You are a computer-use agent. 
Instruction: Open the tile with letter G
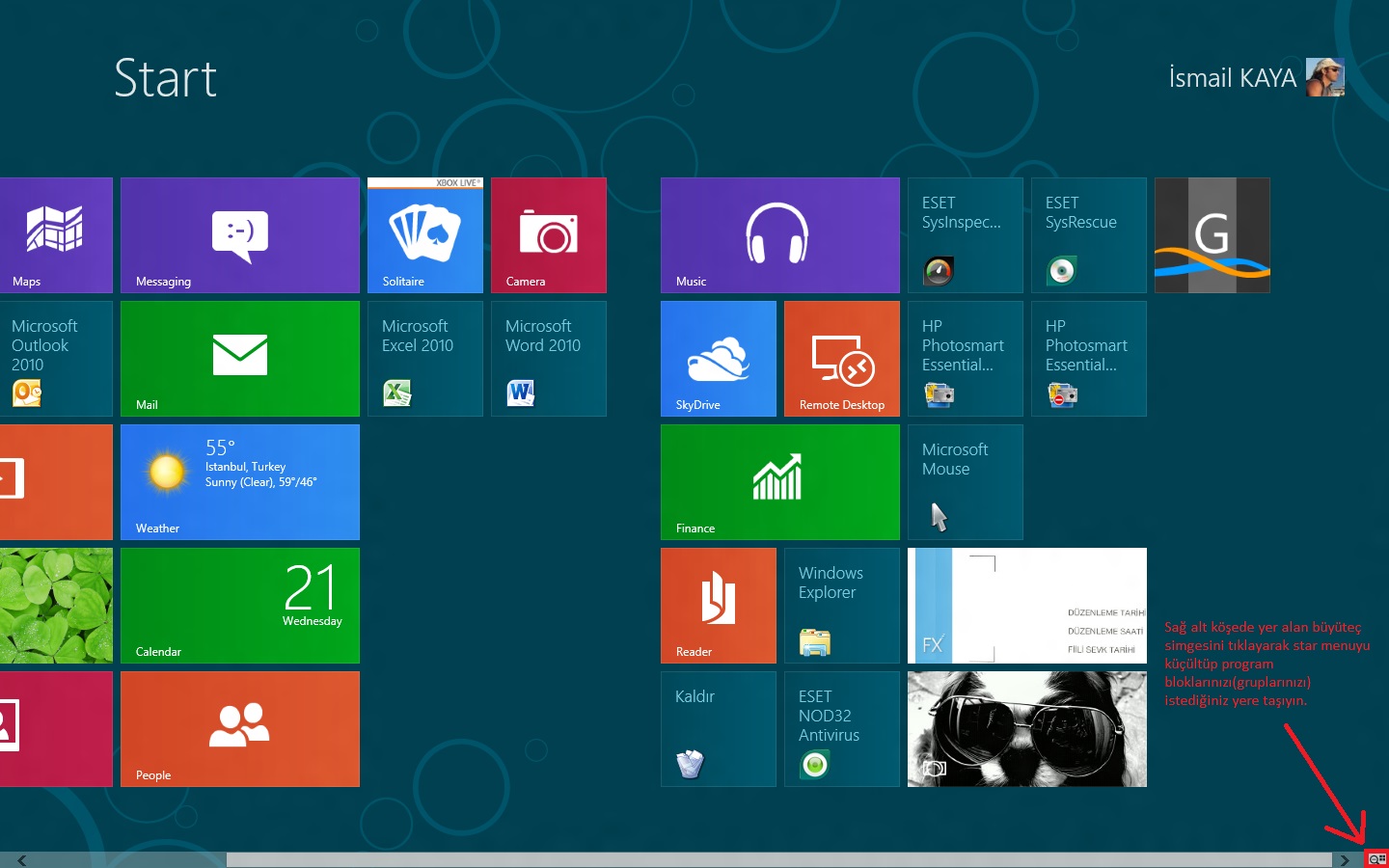coord(1212,235)
